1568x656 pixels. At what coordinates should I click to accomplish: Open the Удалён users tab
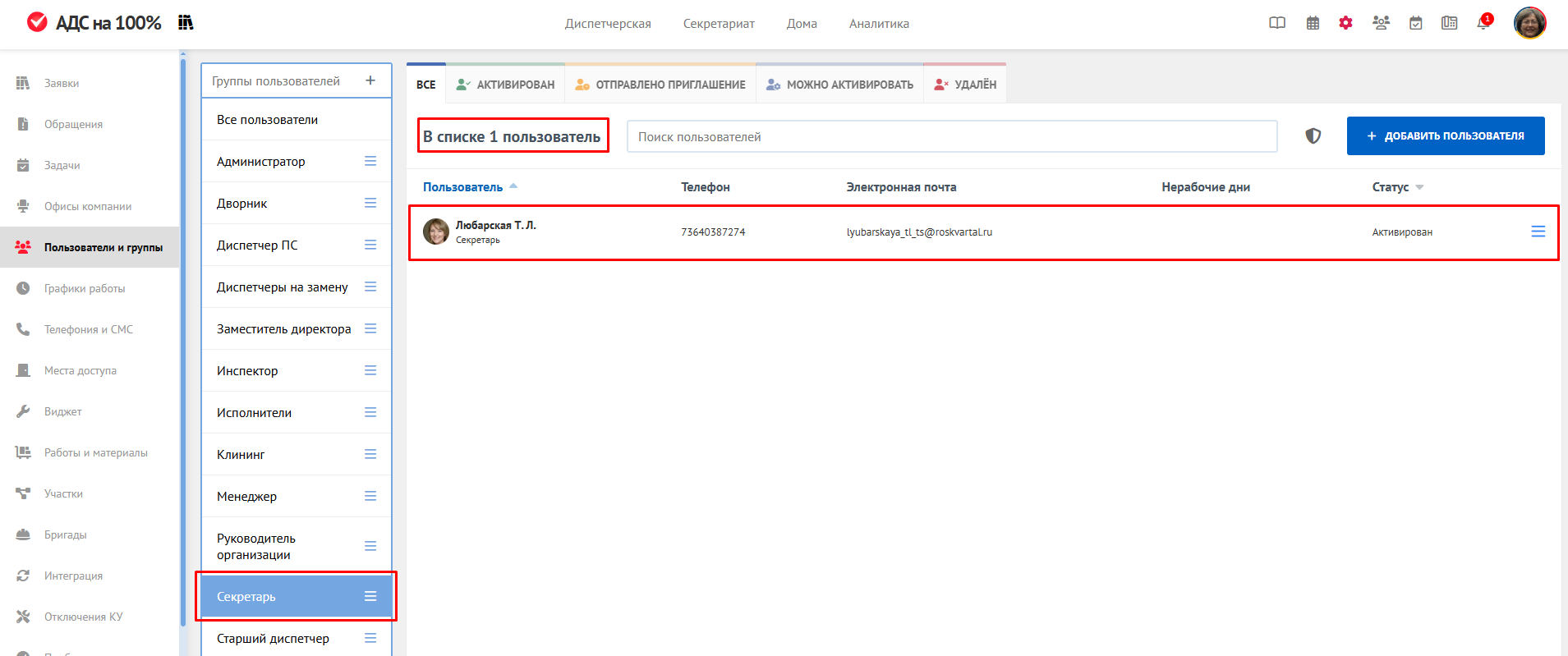pyautogui.click(x=965, y=85)
